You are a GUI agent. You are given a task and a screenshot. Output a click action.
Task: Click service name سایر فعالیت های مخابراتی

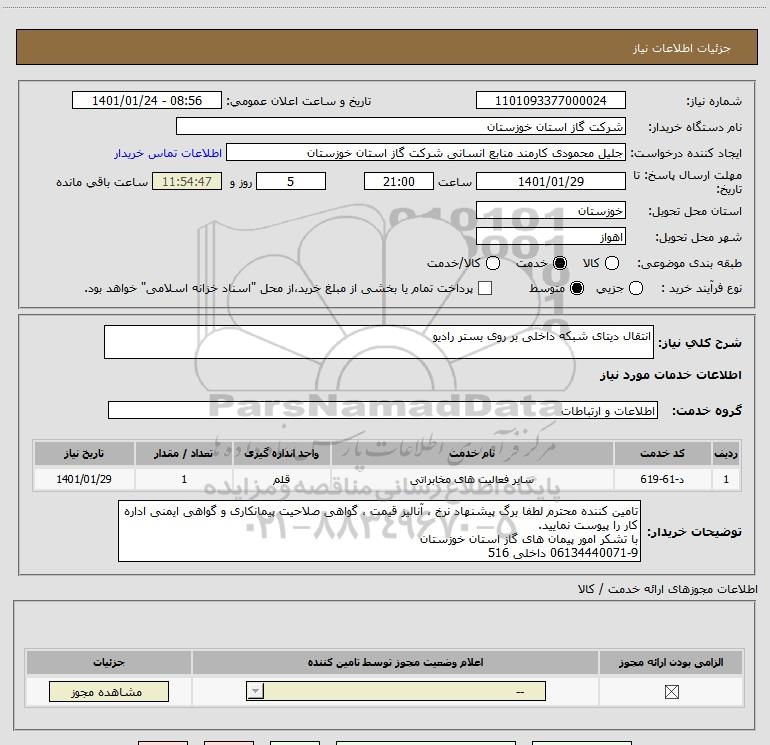click(472, 479)
